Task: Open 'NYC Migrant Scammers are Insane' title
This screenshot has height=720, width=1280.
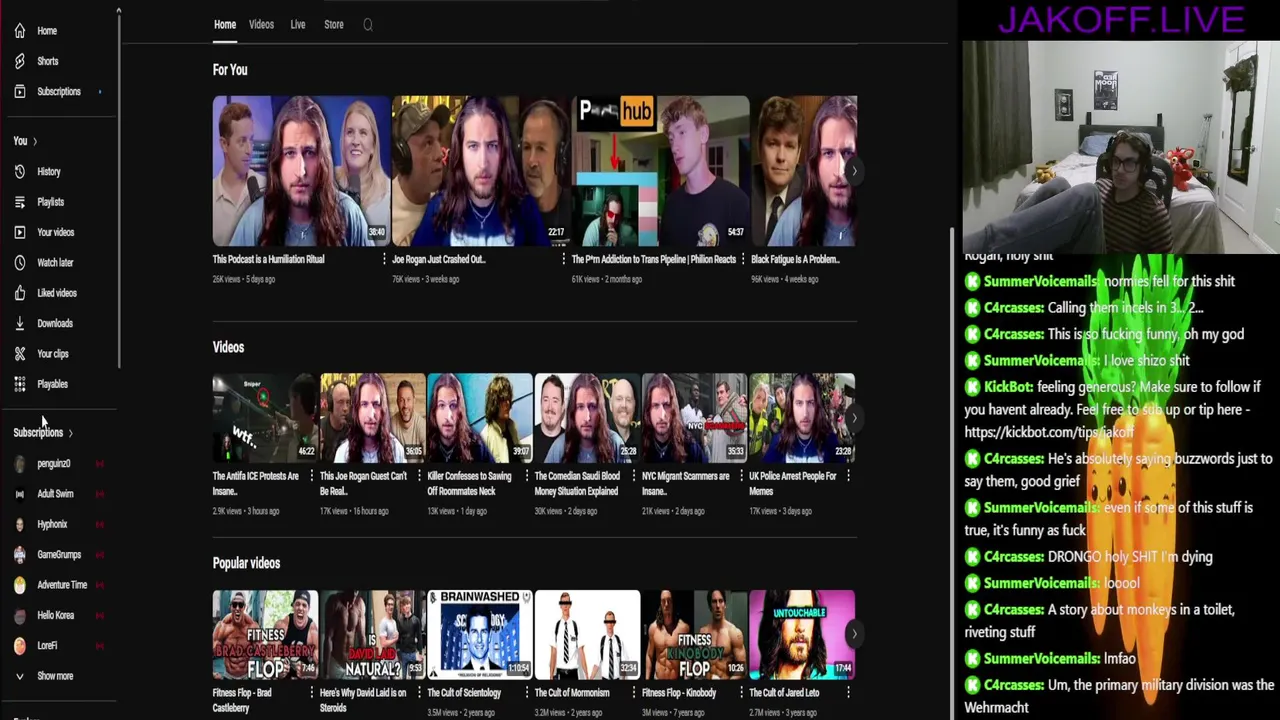Action: pyautogui.click(x=686, y=483)
